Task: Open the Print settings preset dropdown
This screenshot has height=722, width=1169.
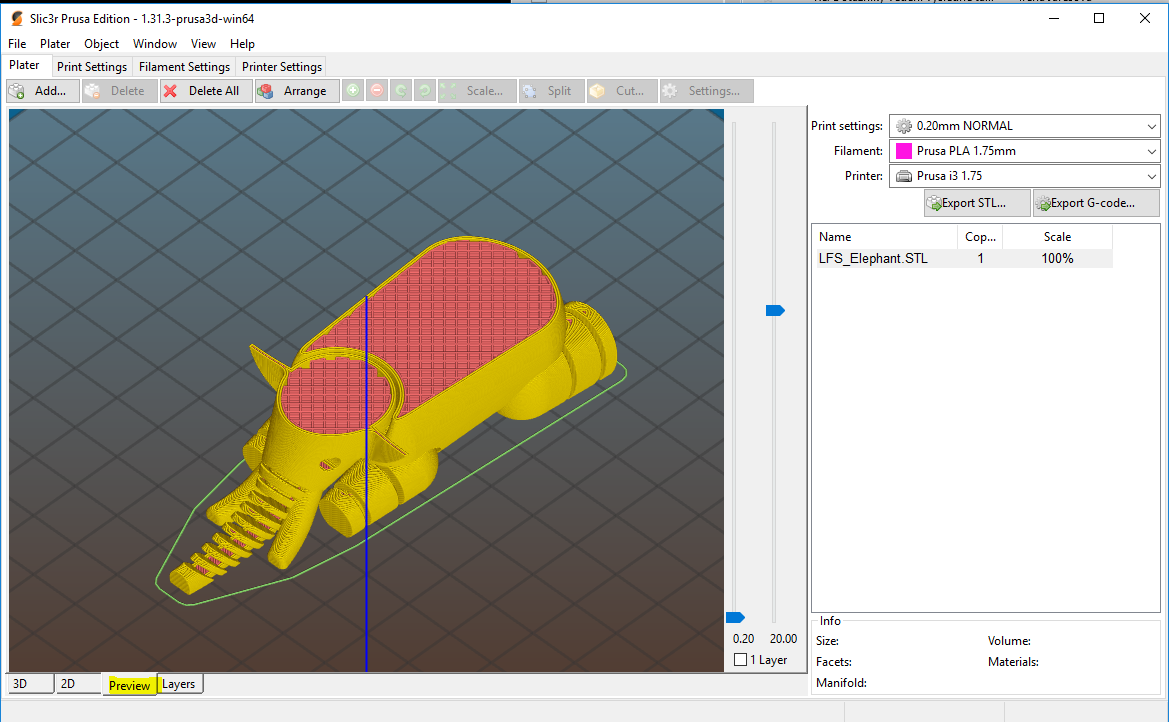Action: (1024, 126)
